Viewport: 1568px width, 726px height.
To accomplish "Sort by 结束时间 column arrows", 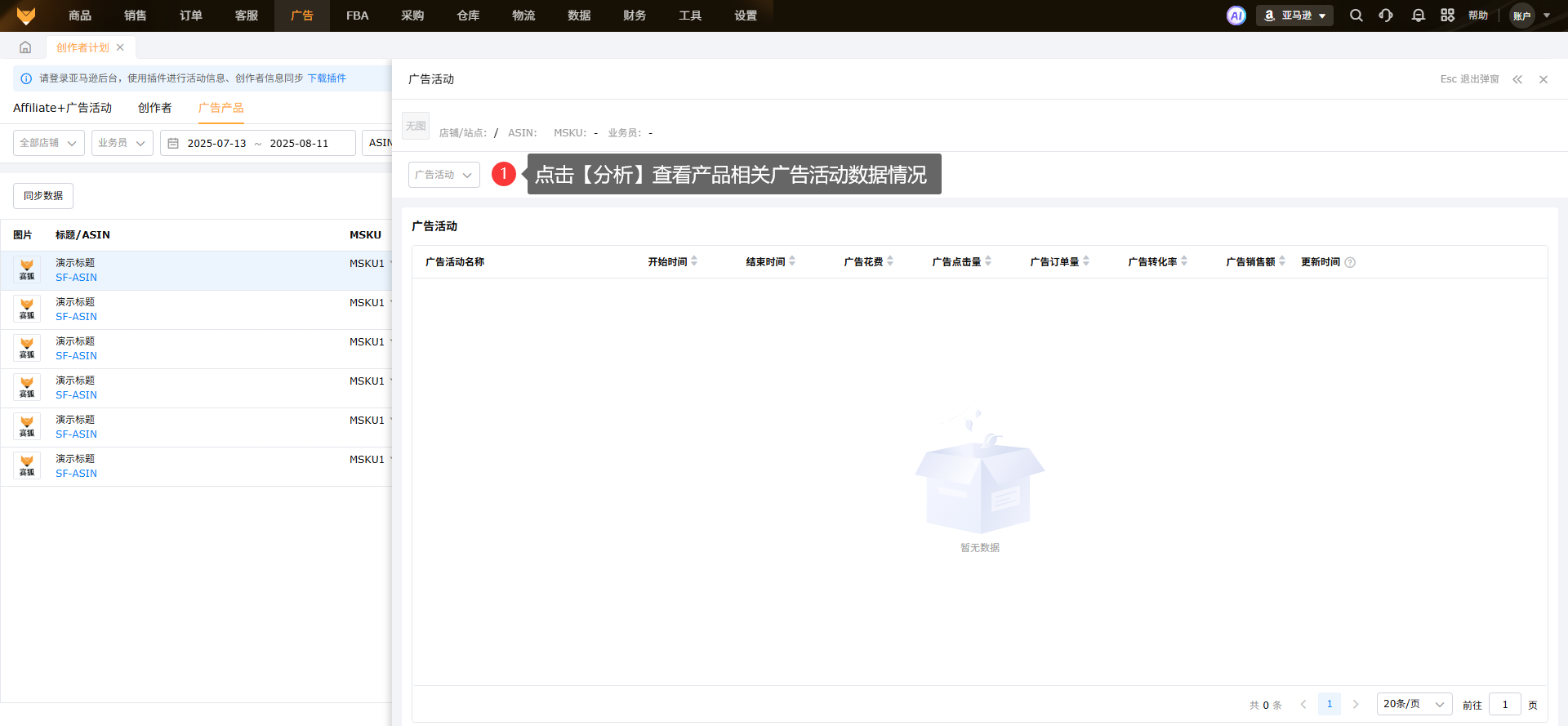I will pos(792,261).
